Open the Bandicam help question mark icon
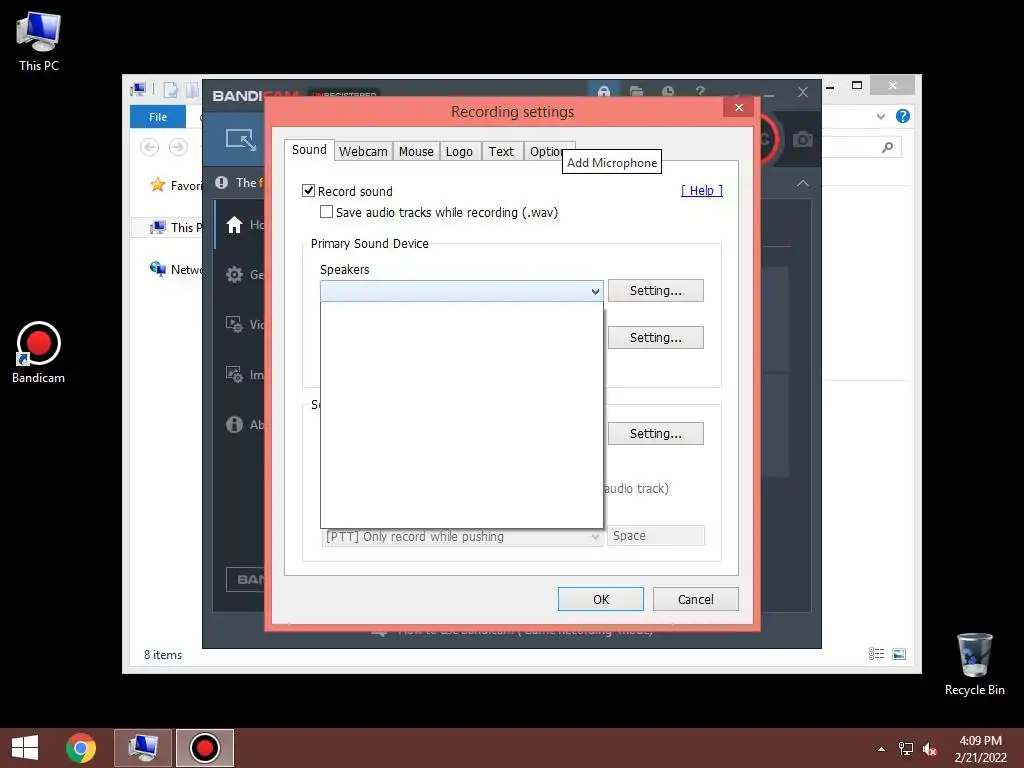The height and width of the screenshot is (768, 1024). 700,91
